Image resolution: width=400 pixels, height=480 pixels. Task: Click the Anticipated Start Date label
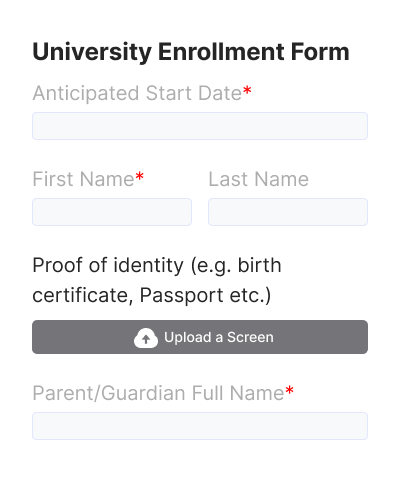click(x=137, y=93)
